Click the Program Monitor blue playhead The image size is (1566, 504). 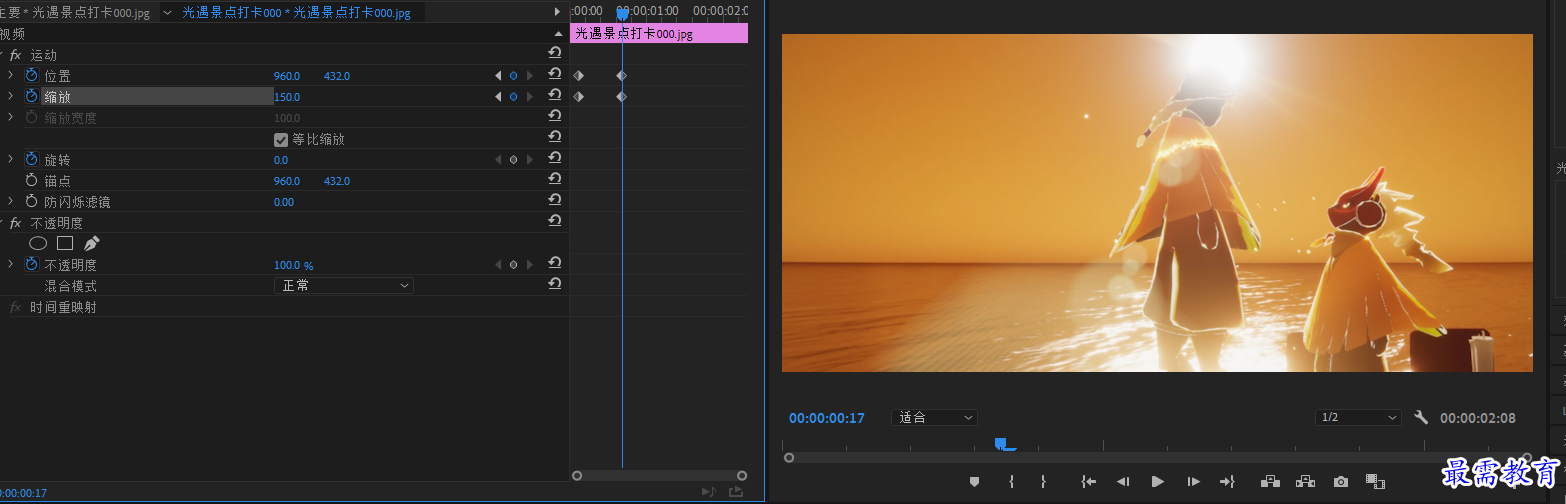1001,444
